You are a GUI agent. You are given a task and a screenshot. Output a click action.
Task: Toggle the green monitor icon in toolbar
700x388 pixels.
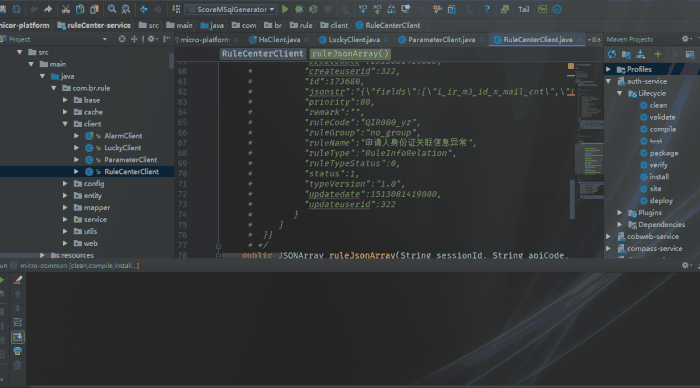tap(542, 9)
